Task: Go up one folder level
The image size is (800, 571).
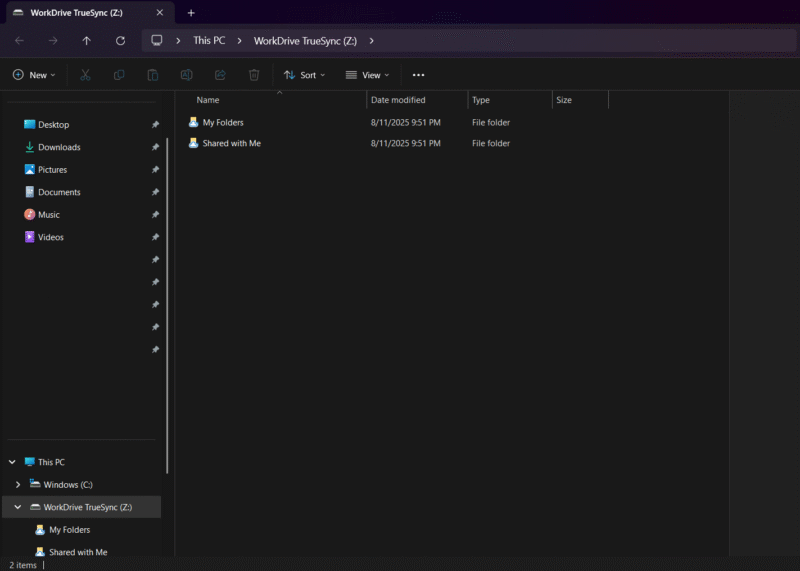Action: [87, 41]
